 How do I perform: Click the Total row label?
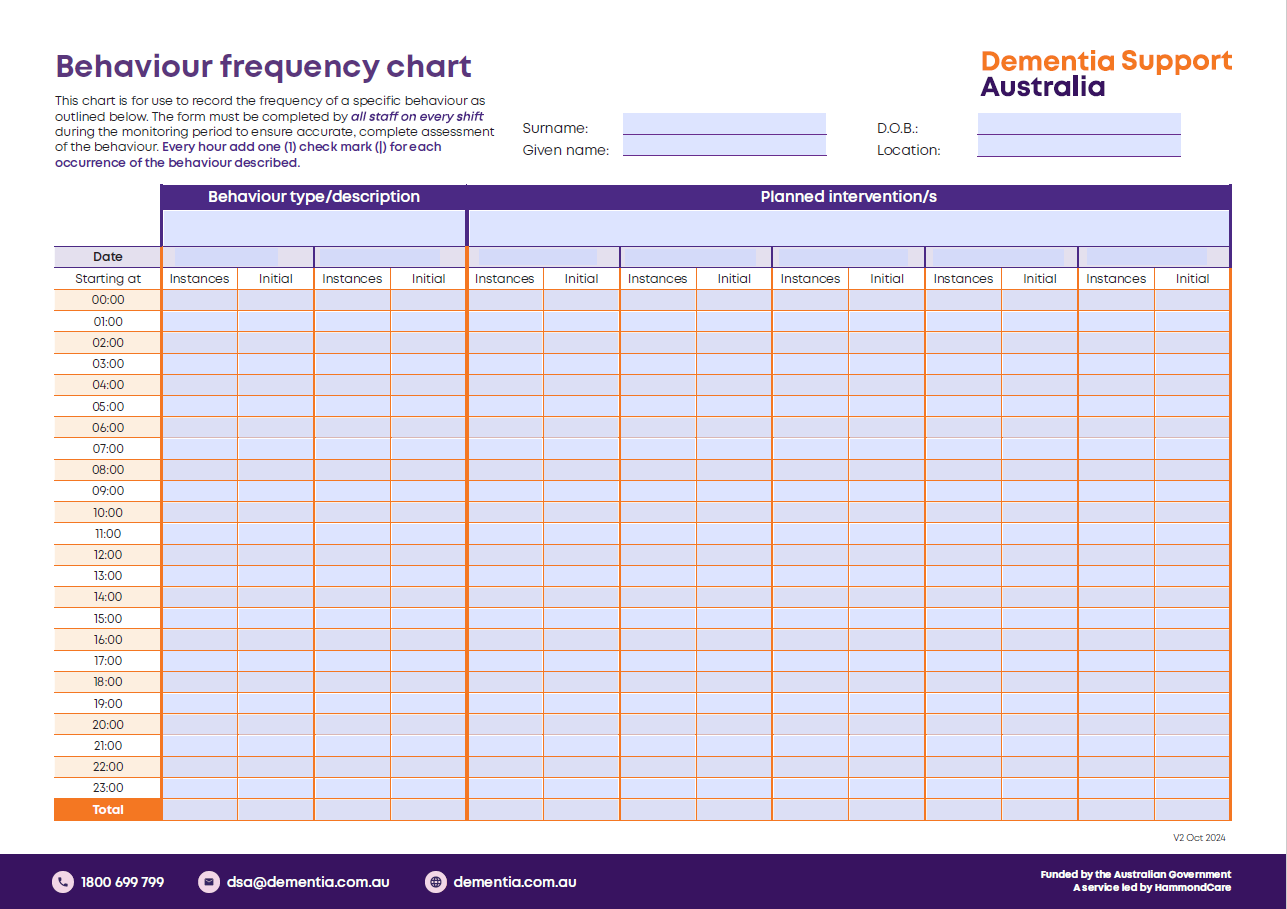[108, 809]
